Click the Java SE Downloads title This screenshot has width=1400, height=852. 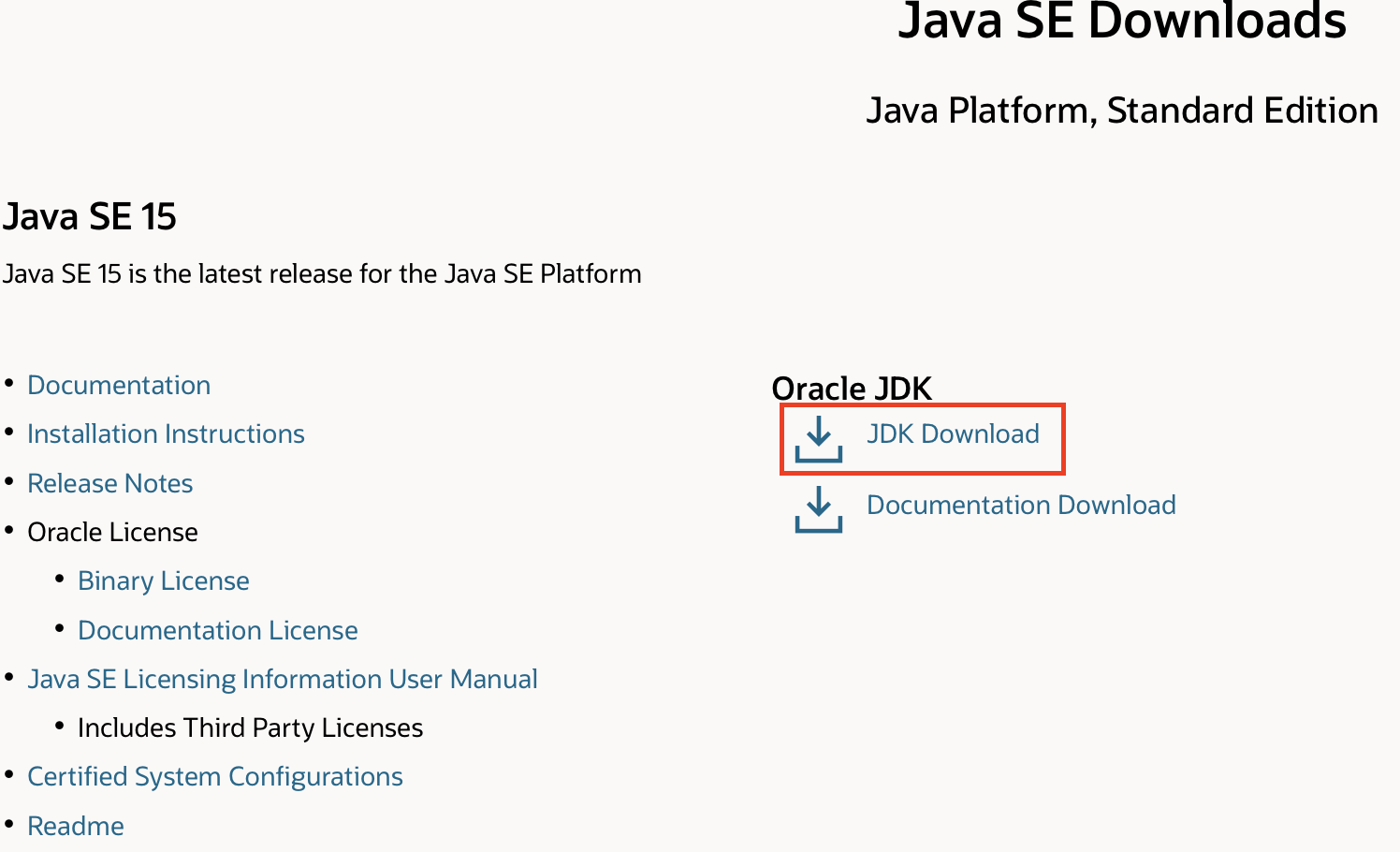coord(1122,21)
